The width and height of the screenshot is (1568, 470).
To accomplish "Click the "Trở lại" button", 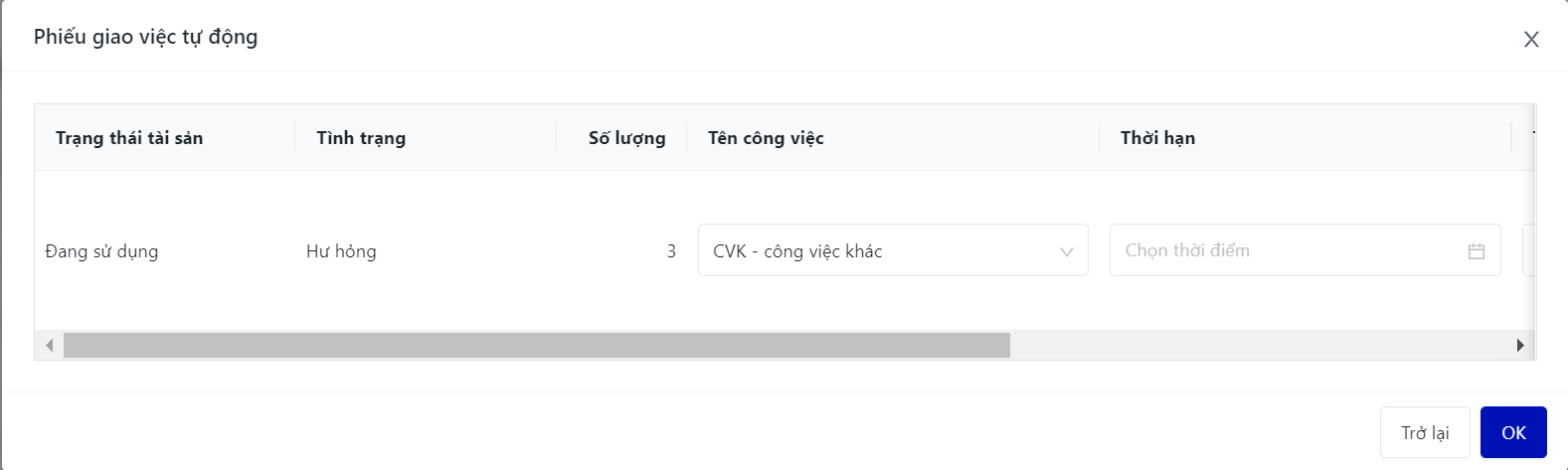I will coord(1424,433).
